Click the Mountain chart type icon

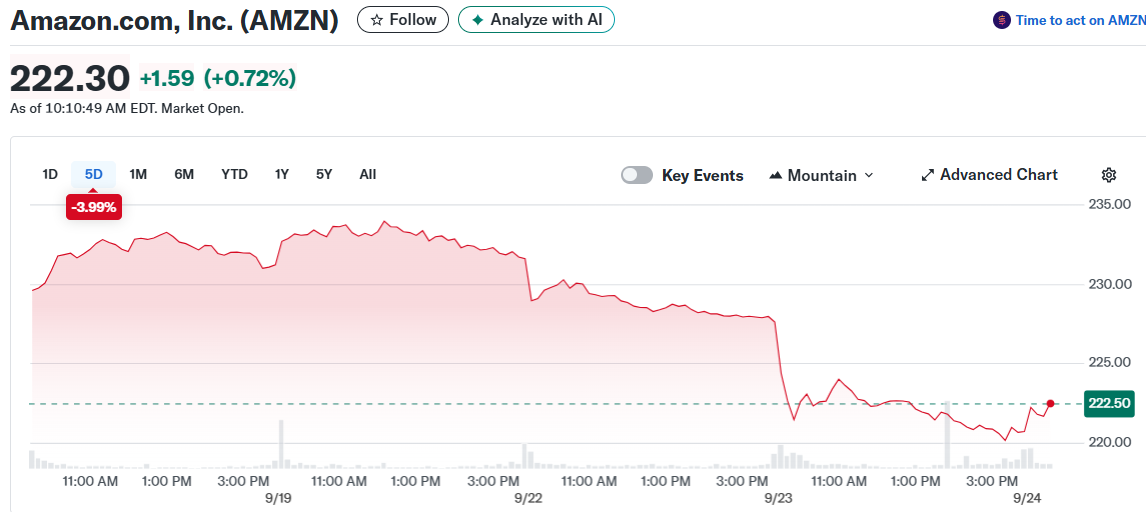775,176
